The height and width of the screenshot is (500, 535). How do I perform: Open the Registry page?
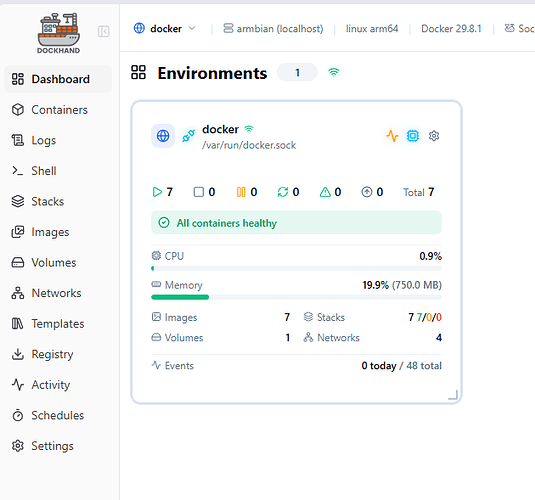[58, 354]
